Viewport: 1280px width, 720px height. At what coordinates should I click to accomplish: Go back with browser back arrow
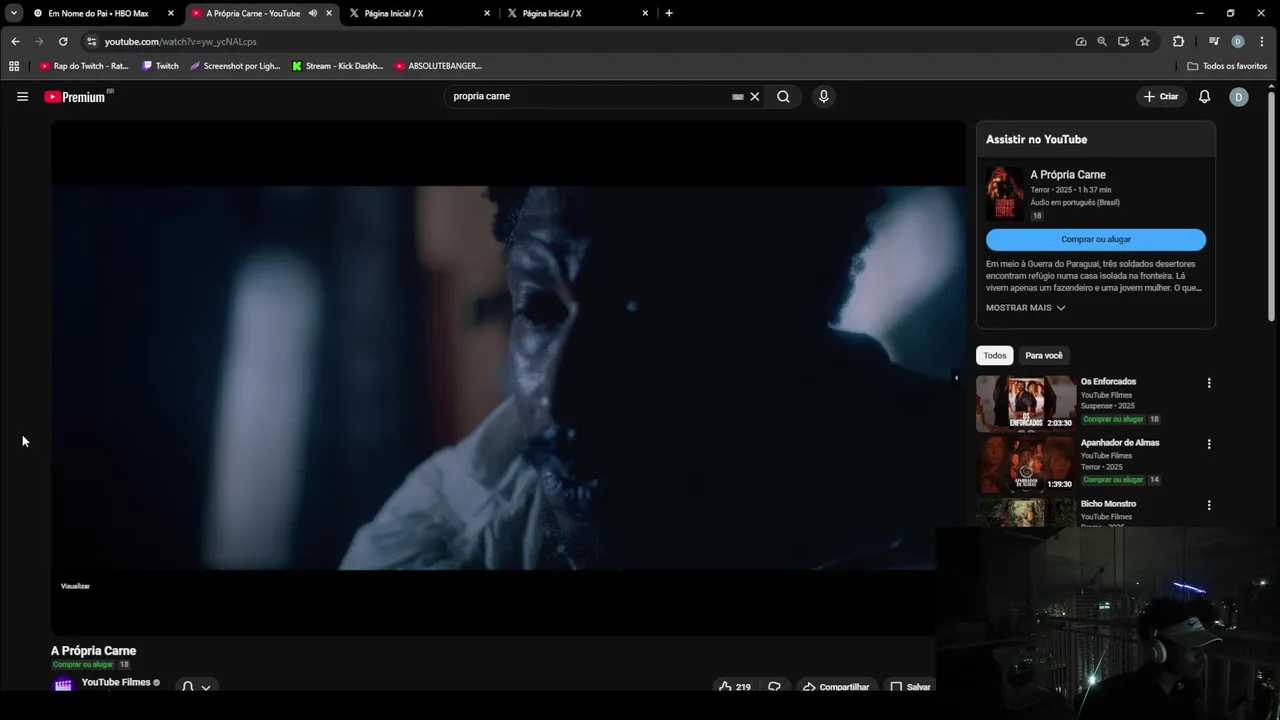15,42
